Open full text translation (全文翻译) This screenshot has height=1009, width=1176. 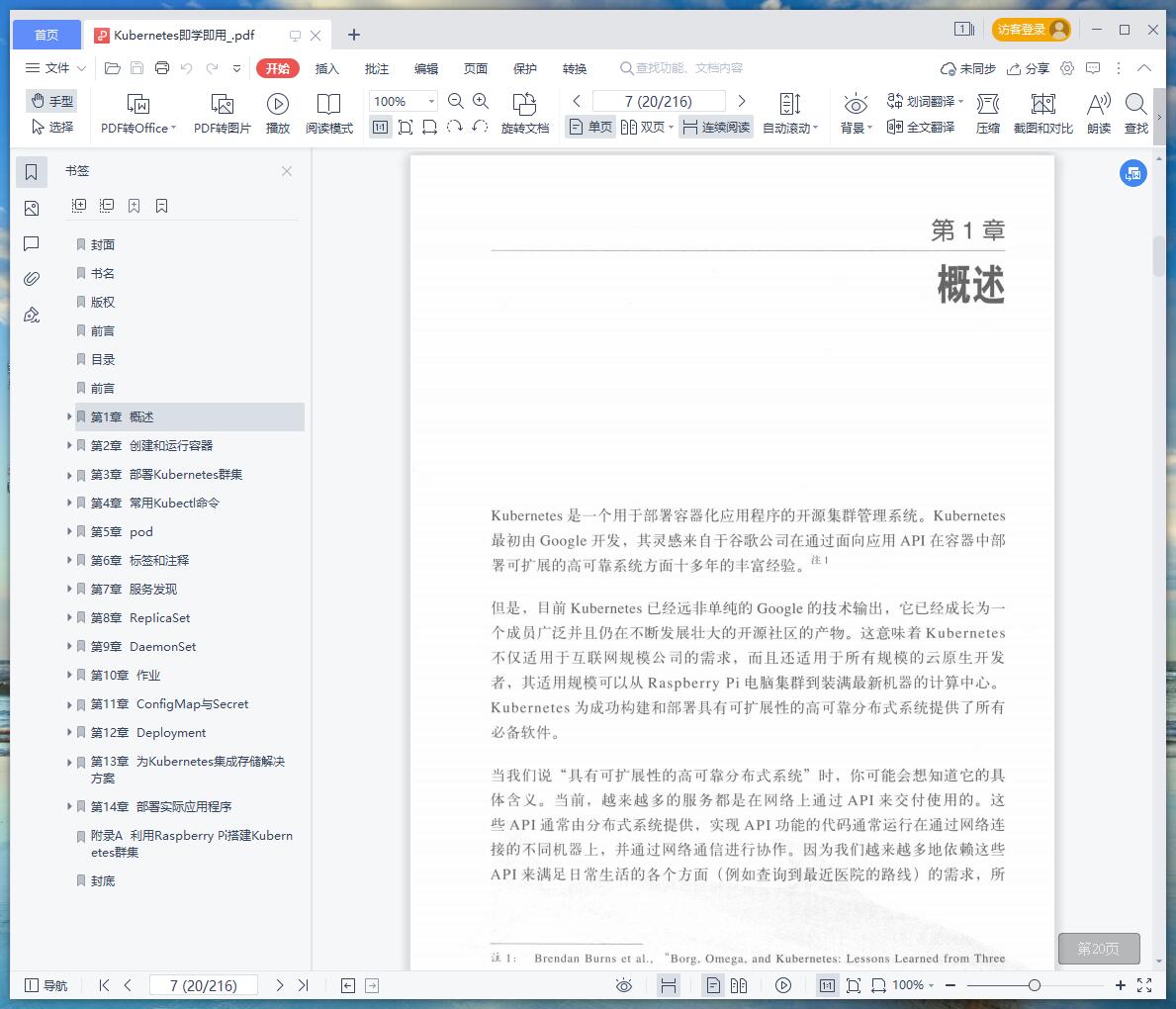tap(921, 128)
